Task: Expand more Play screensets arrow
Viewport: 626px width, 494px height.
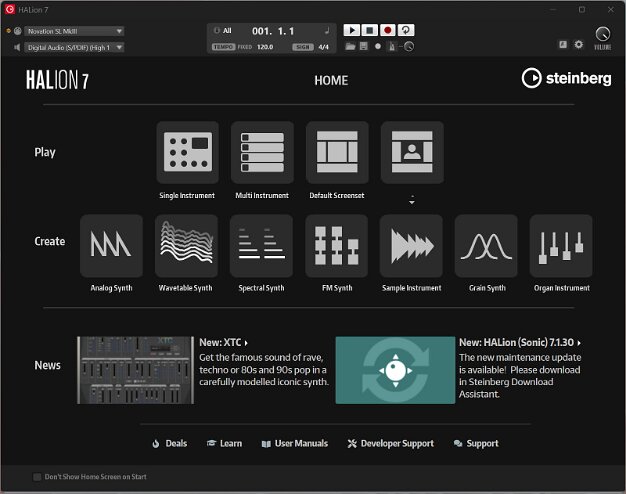Action: click(x=411, y=202)
